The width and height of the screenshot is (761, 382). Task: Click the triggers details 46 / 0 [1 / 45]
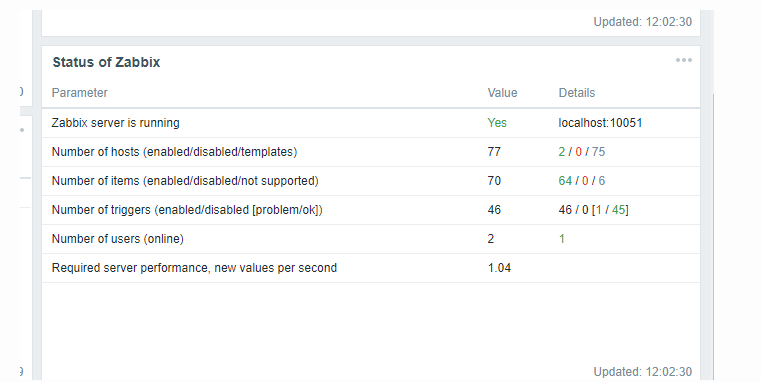coord(594,210)
